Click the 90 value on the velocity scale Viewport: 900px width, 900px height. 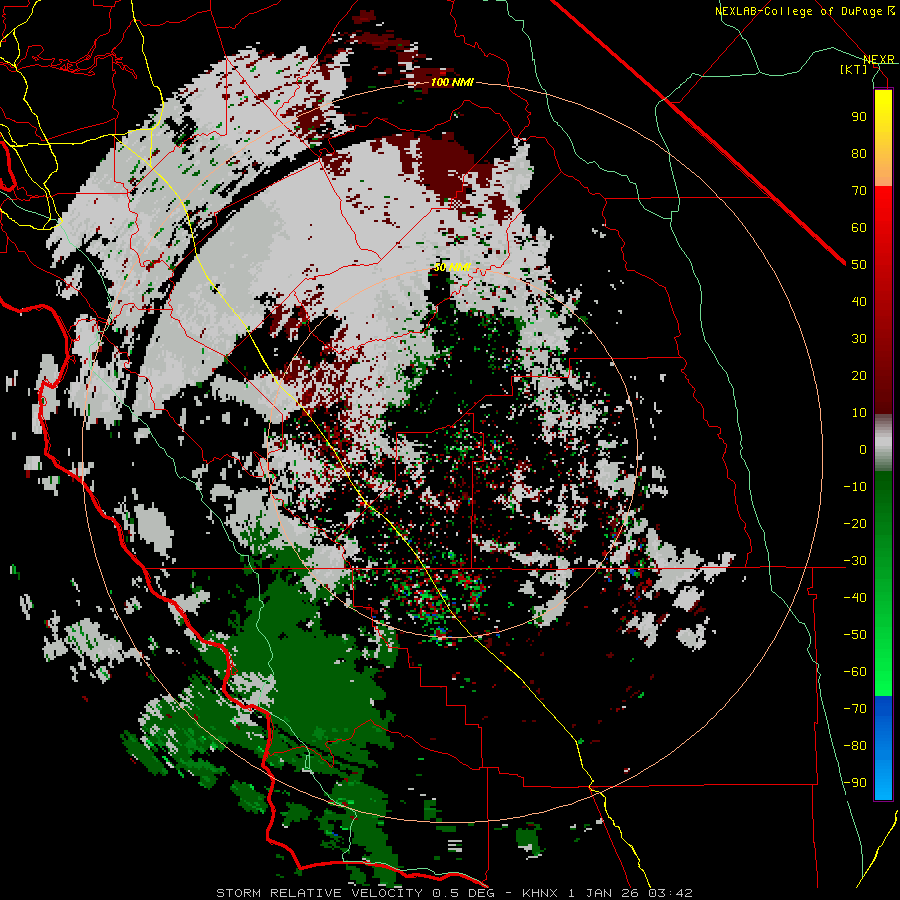[859, 117]
